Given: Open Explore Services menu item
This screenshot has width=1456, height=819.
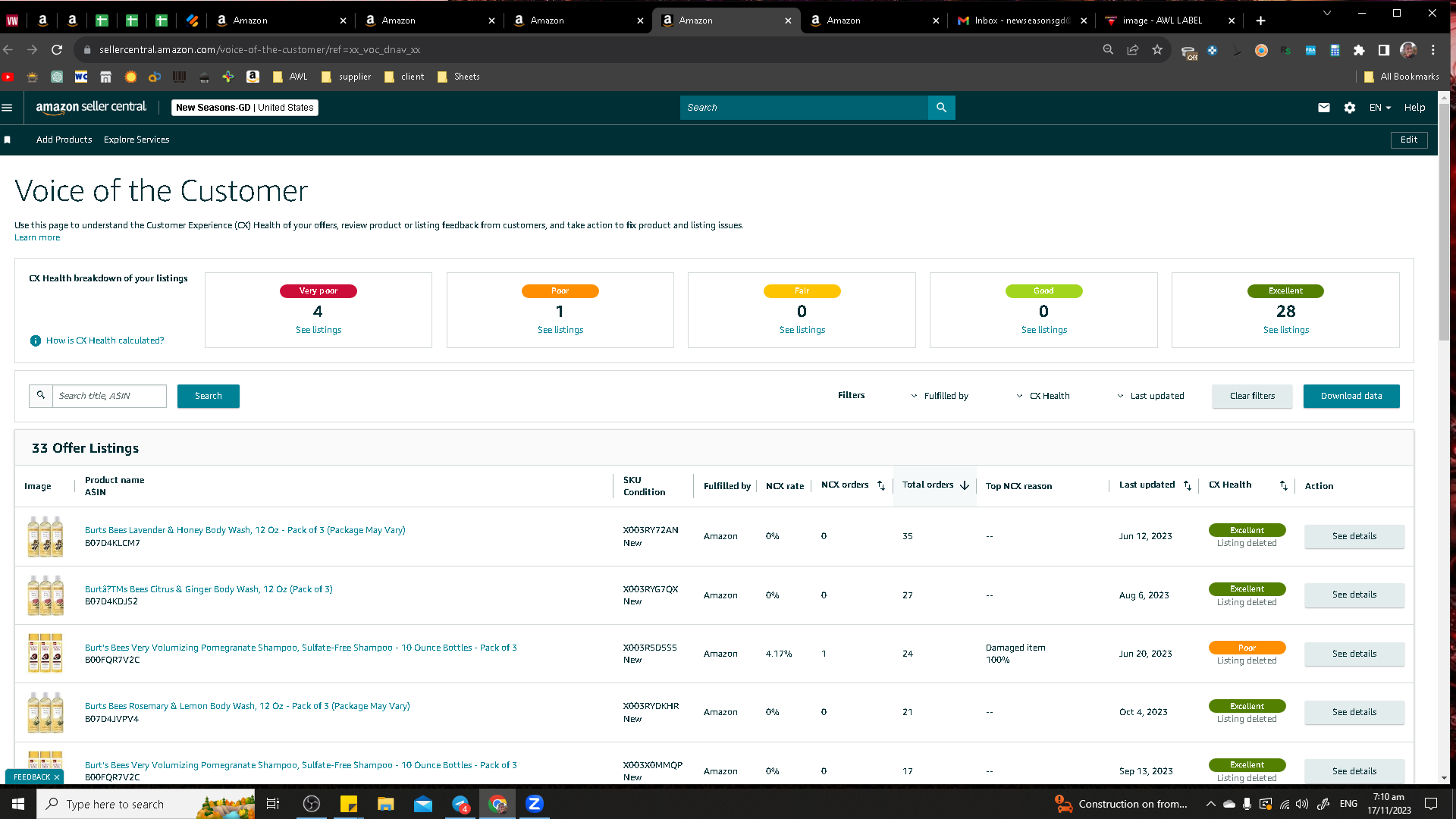Looking at the screenshot, I should click(x=136, y=140).
